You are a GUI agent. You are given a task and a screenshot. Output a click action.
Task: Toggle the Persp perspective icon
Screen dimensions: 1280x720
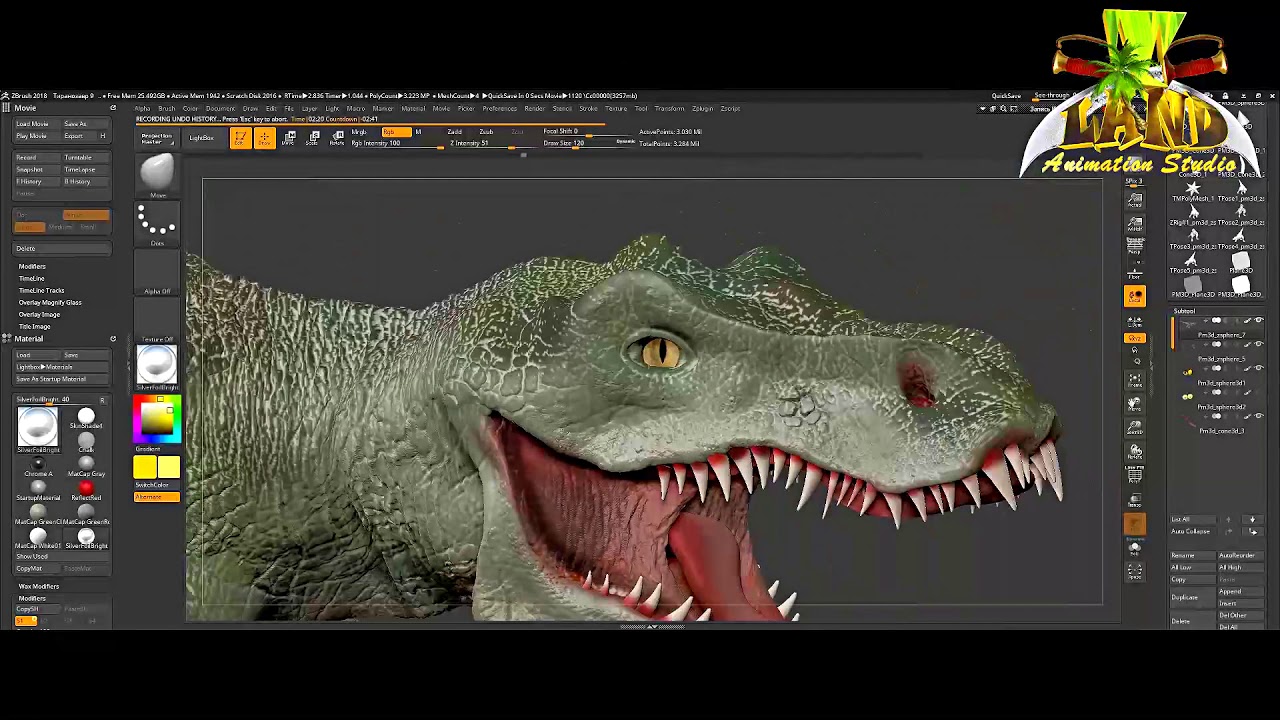[1135, 247]
